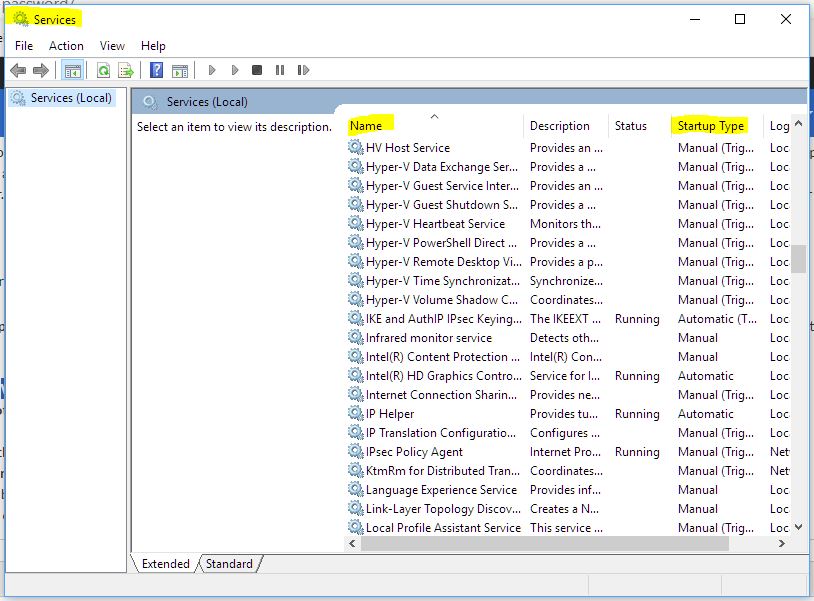
Task: Select Internet Connection Sharing service
Action: click(568, 395)
